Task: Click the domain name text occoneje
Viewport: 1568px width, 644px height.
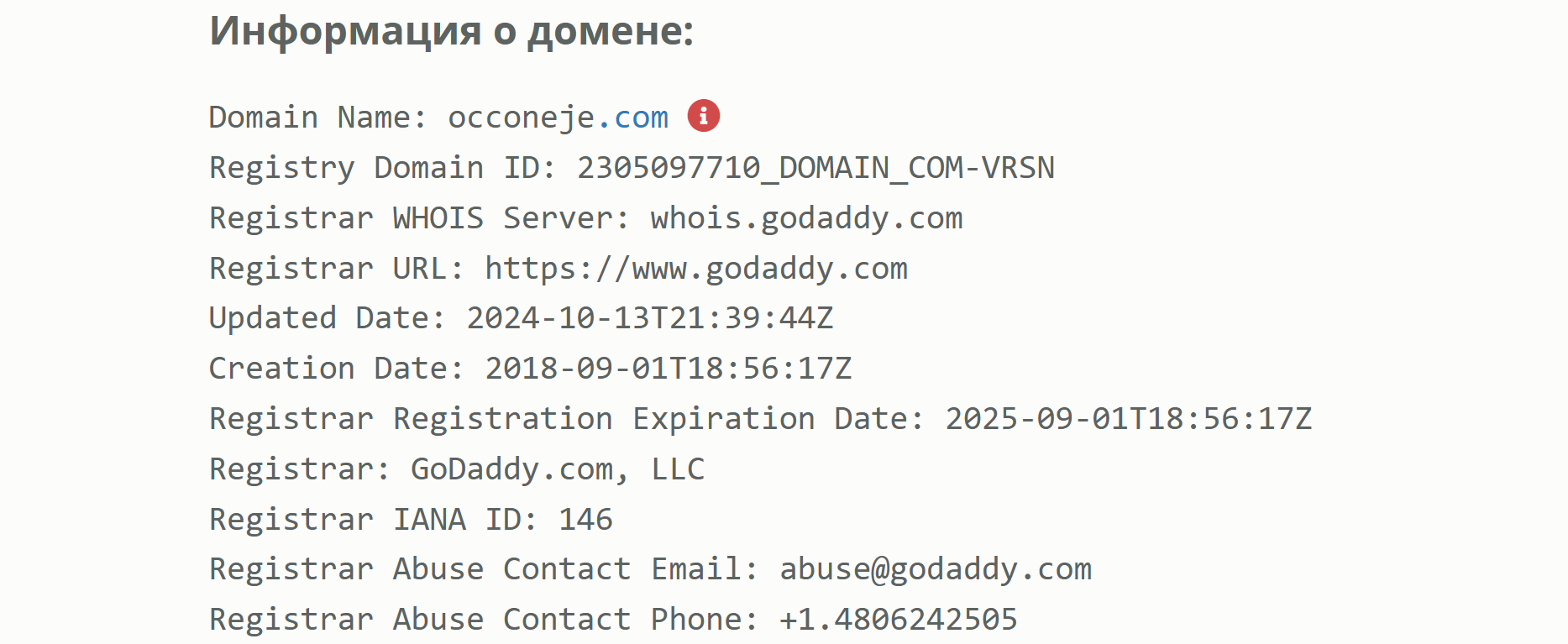Action: [x=522, y=118]
